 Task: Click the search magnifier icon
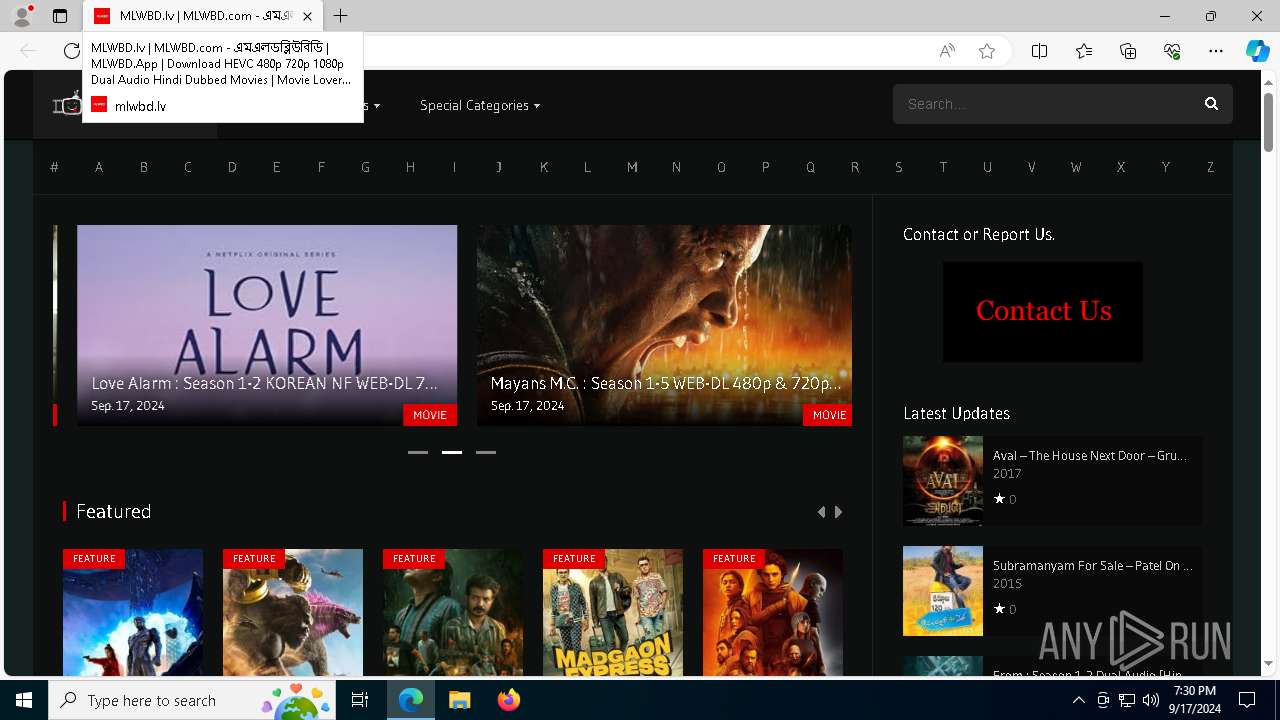pos(1211,104)
